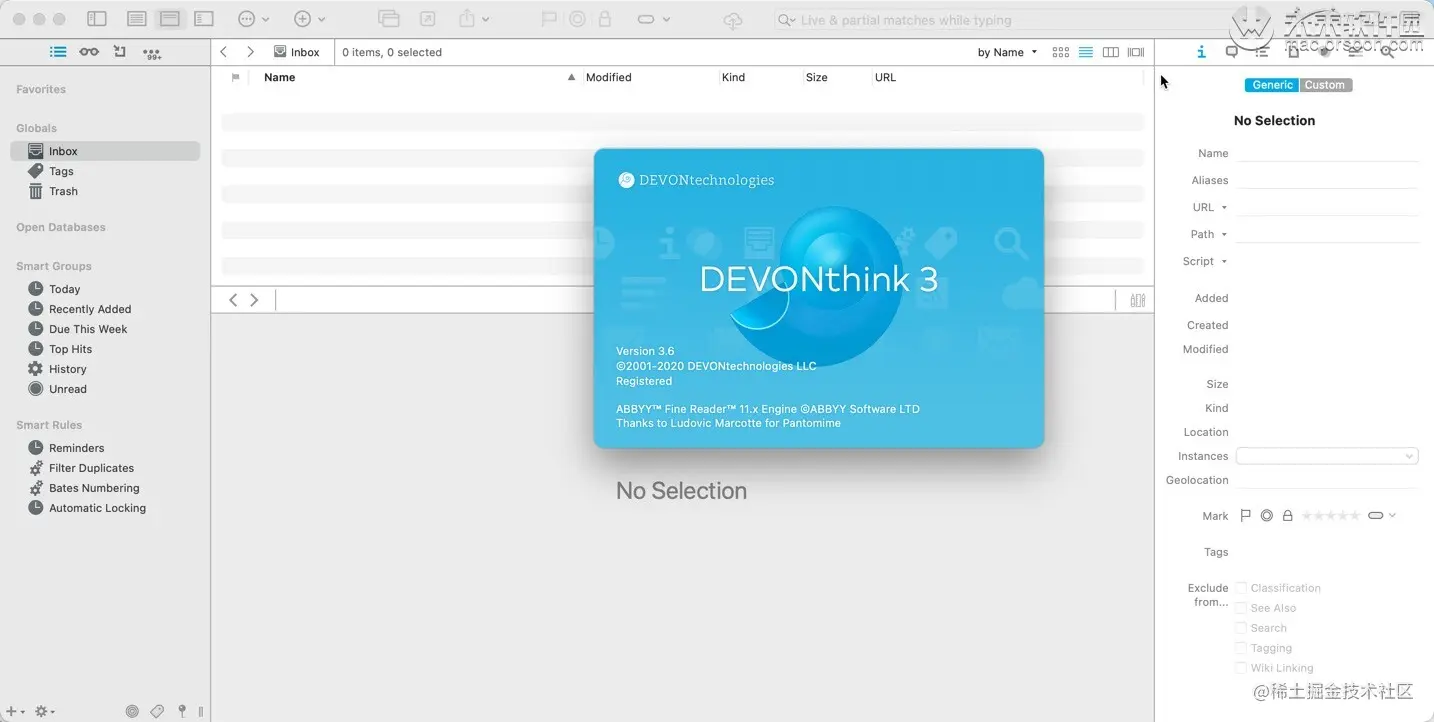Open the Info inspector tab

coord(1201,52)
